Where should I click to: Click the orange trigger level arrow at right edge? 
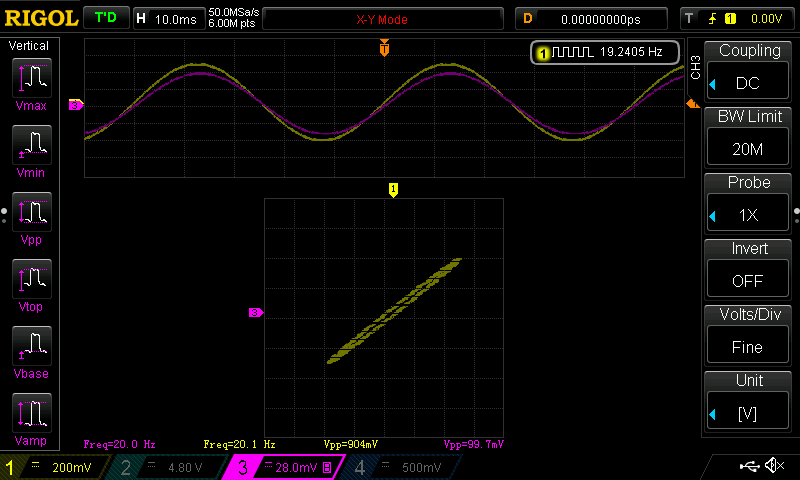[x=693, y=104]
